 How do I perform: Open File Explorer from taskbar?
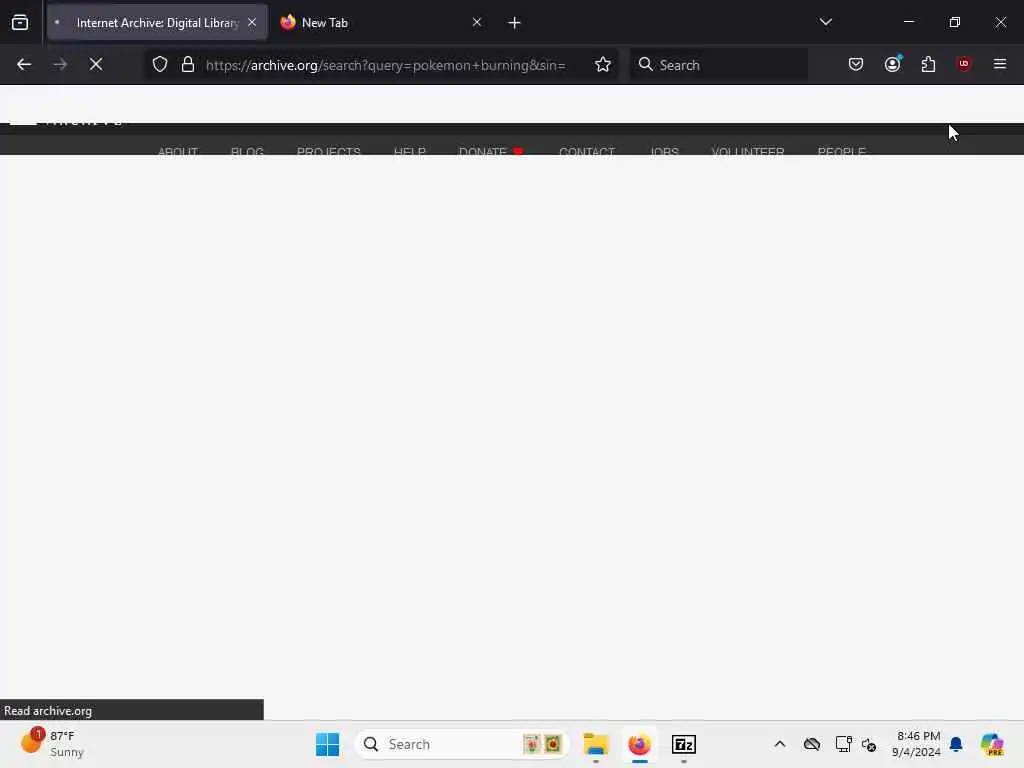click(x=596, y=744)
